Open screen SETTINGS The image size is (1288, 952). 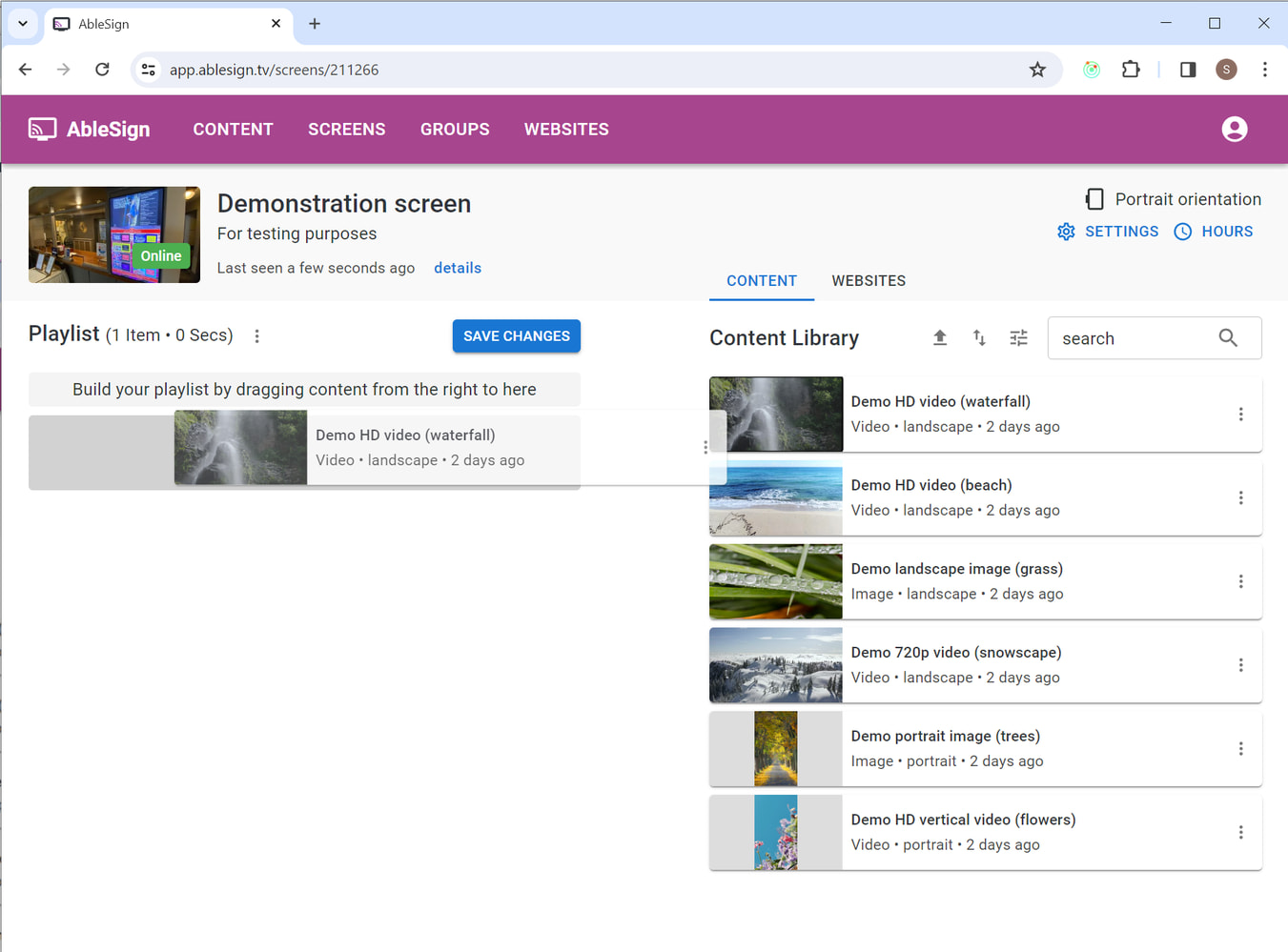click(1108, 232)
